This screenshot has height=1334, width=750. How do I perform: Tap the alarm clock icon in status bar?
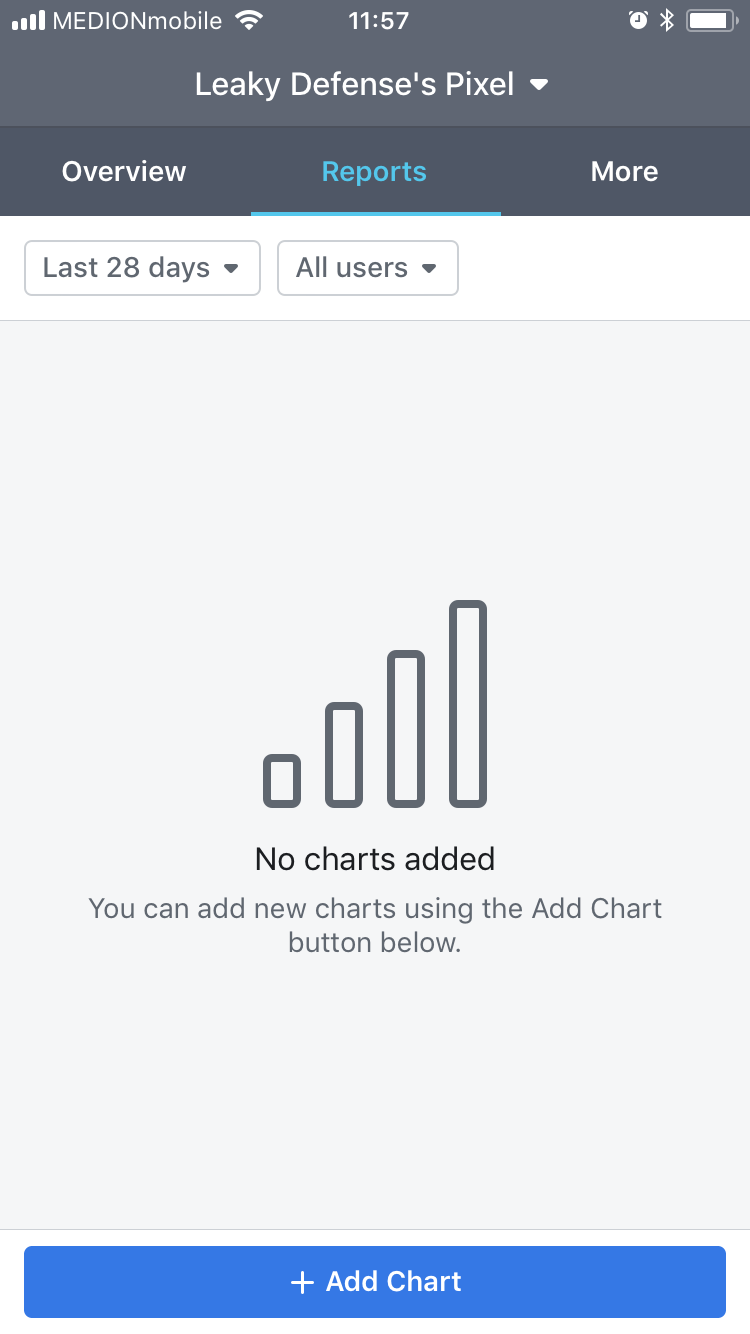point(640,19)
